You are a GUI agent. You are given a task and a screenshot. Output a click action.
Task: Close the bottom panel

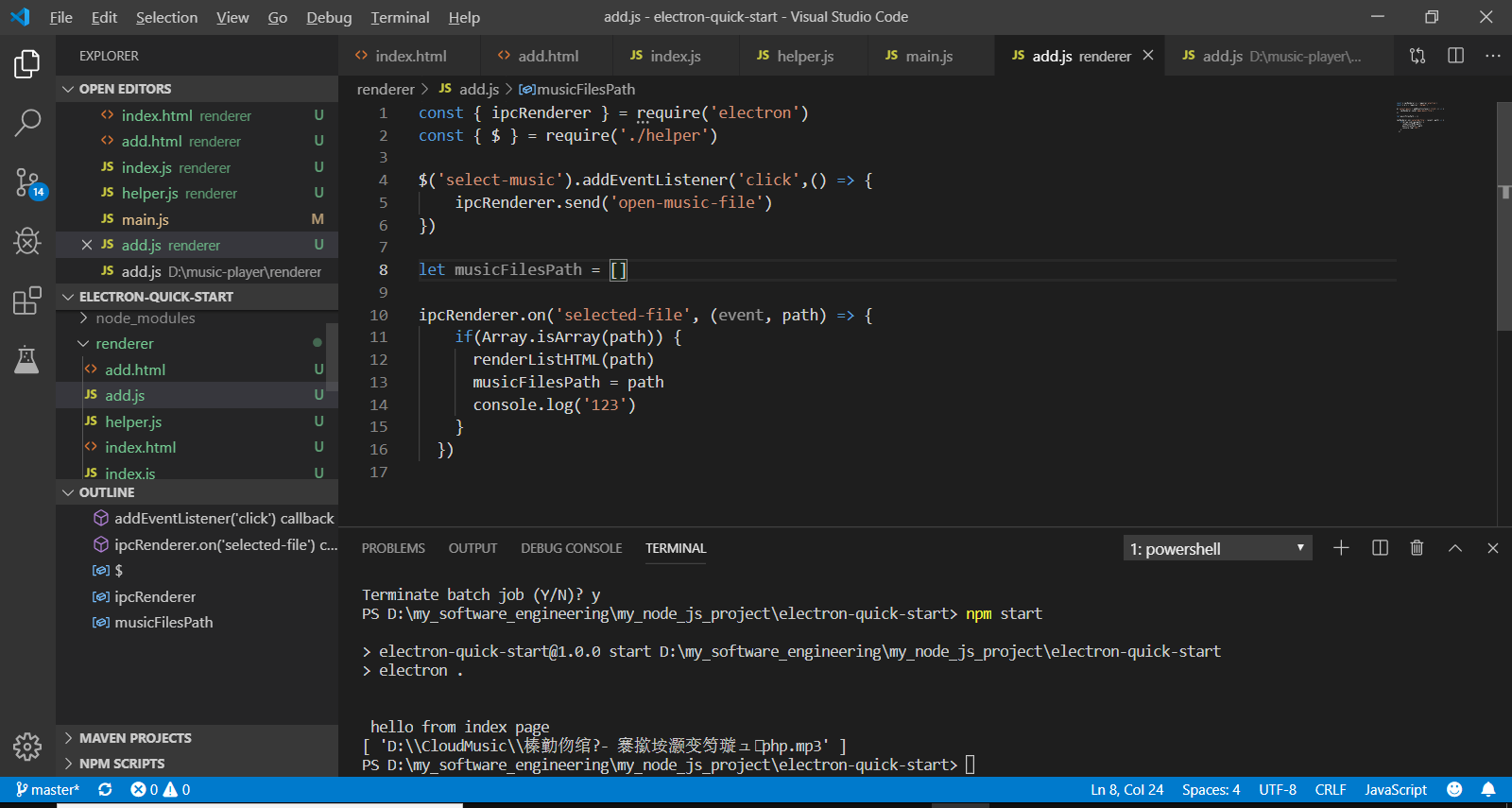(x=1493, y=548)
